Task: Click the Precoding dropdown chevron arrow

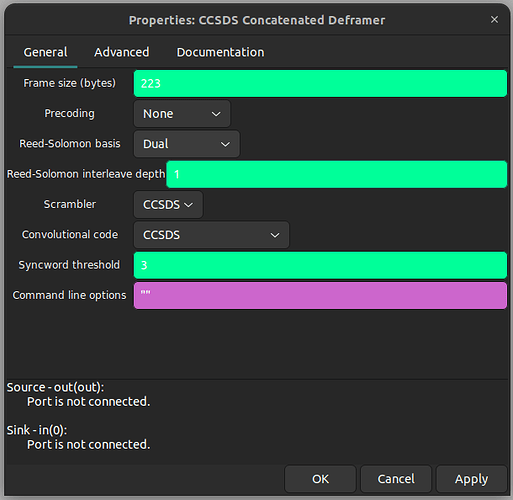Action: point(216,114)
